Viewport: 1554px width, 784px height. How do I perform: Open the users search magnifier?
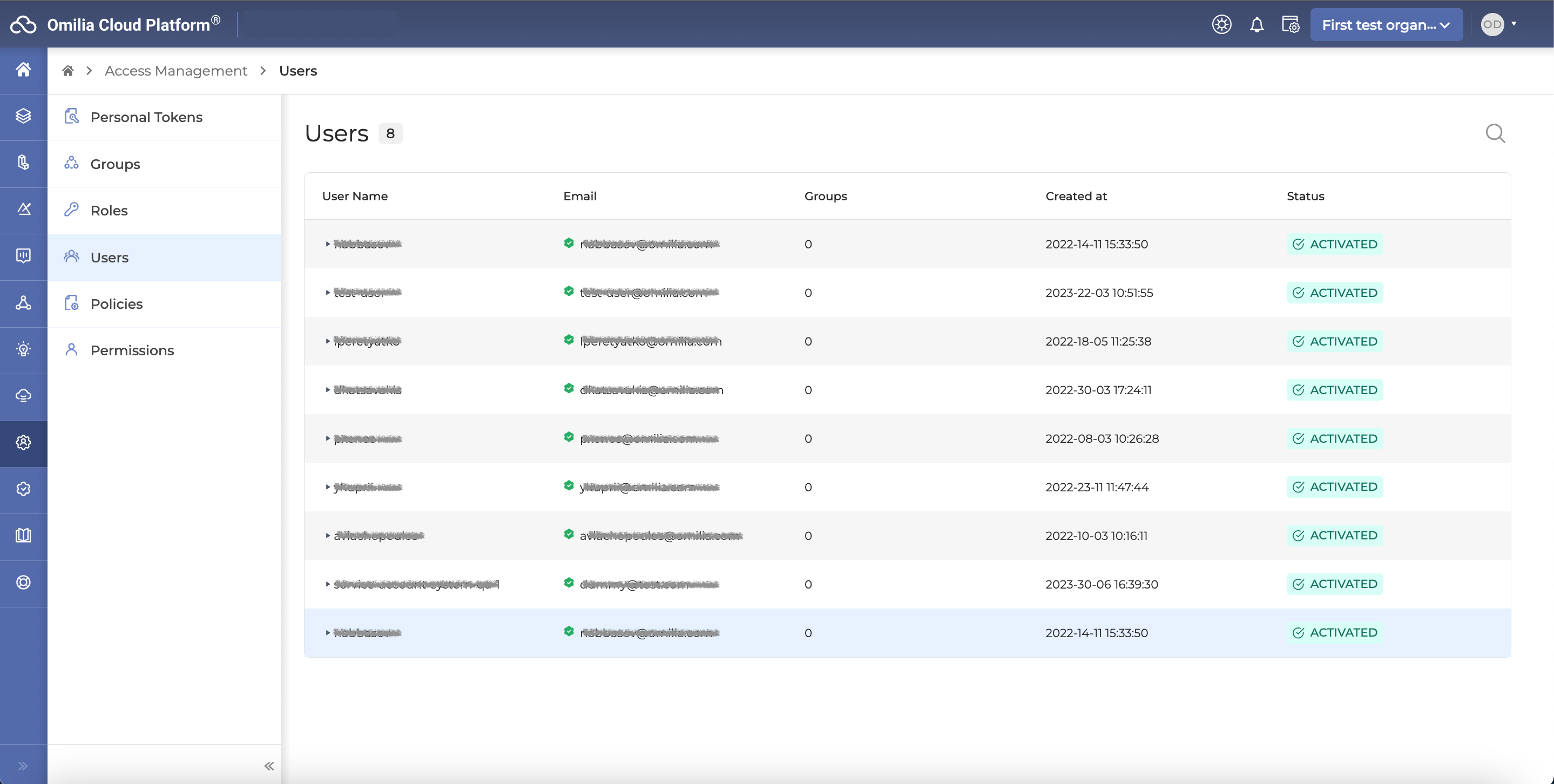(x=1495, y=133)
